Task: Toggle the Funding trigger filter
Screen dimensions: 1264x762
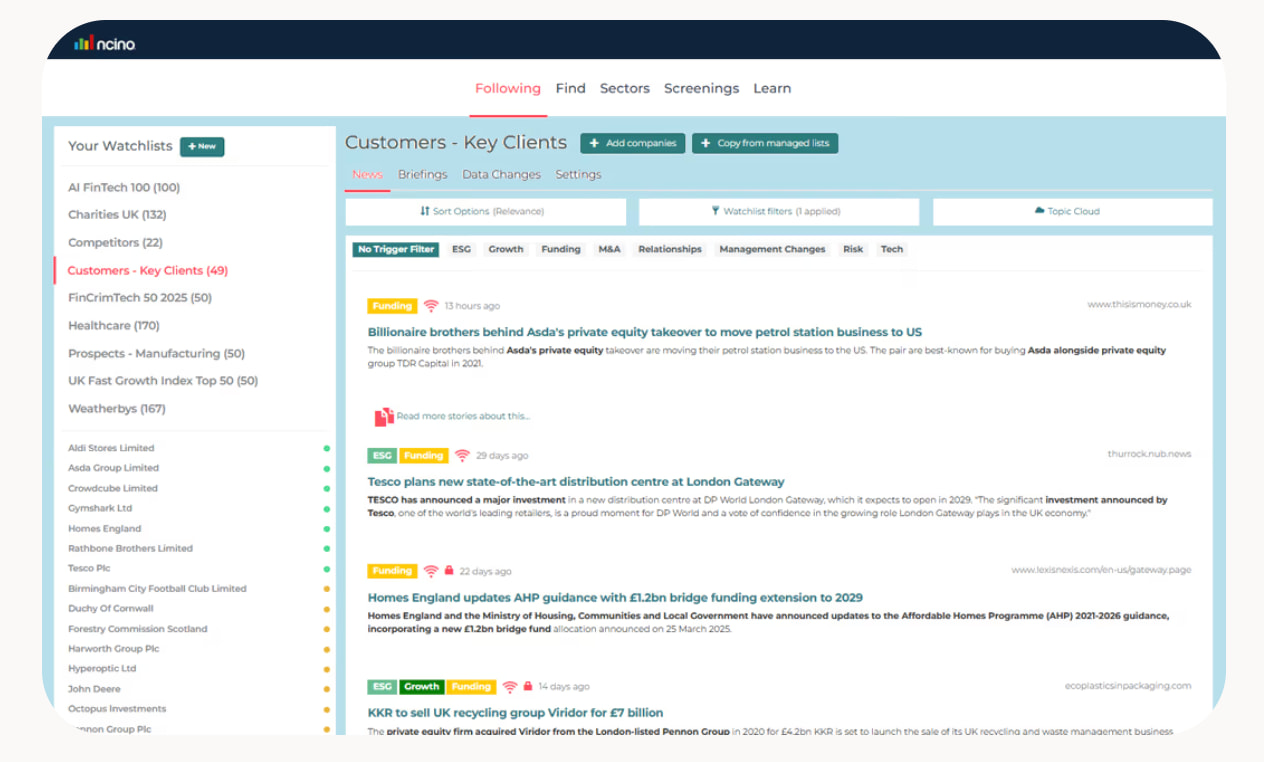Action: point(561,249)
